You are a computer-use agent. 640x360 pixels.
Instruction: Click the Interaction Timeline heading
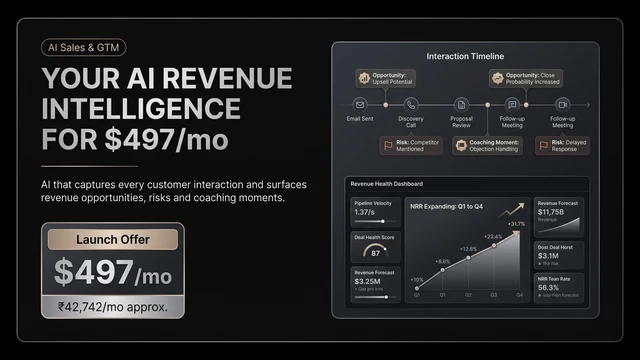465,56
